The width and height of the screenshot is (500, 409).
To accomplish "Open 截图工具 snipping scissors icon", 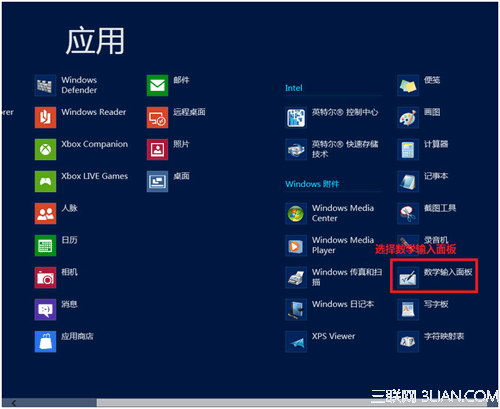I will tap(408, 213).
